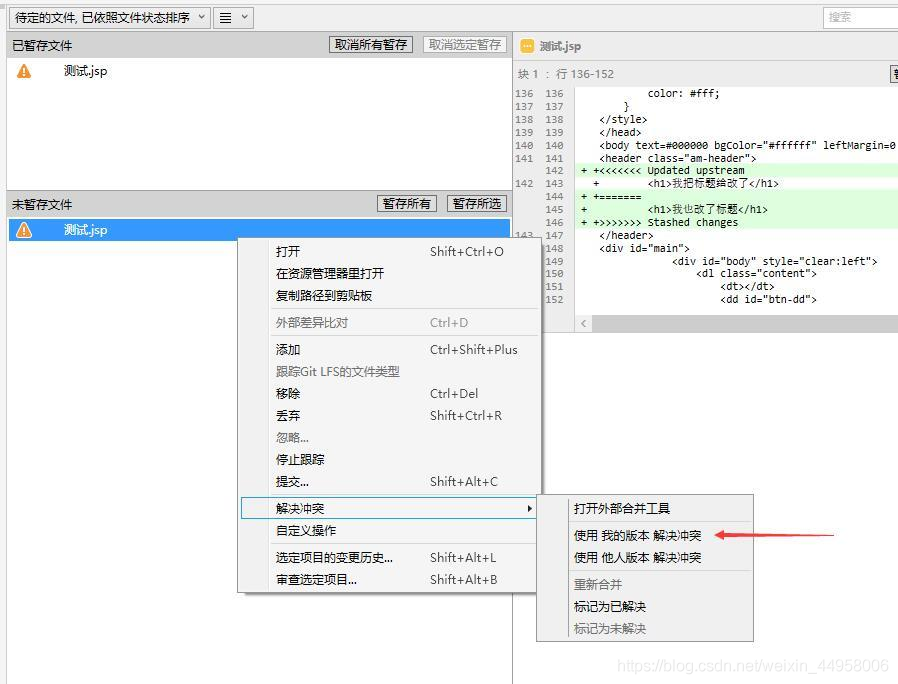898x684 pixels.
Task: Select 使用 我的版本 解决冲突
Action: point(637,536)
